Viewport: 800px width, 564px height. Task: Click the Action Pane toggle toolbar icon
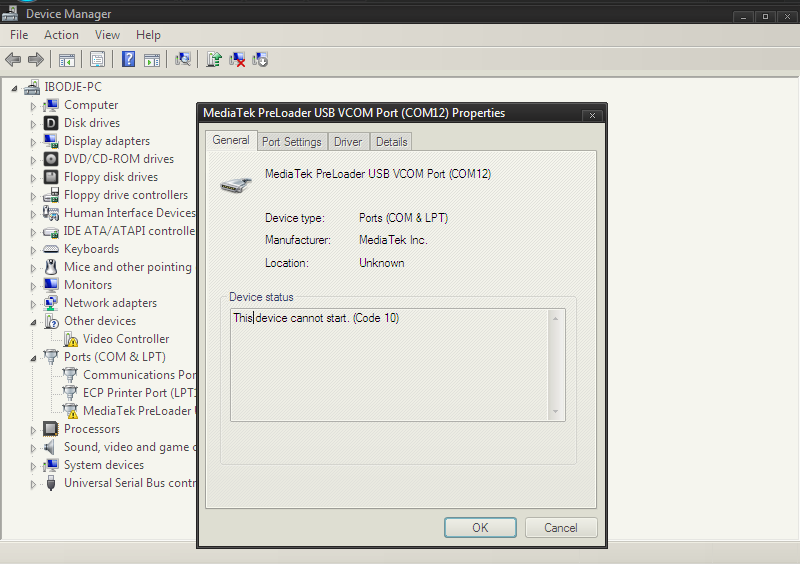(152, 60)
